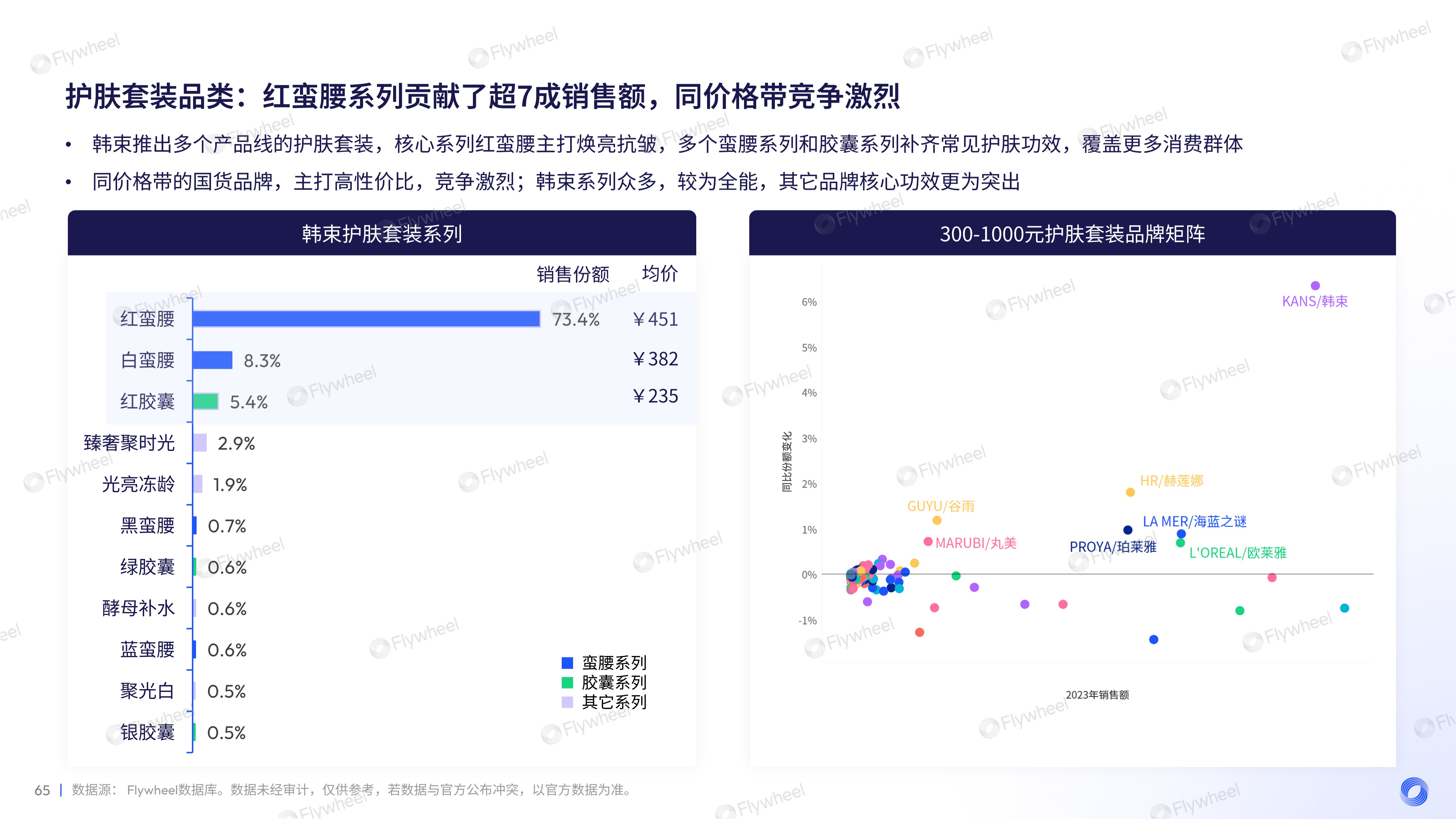Image resolution: width=1456 pixels, height=819 pixels.
Task: Click the 黑蛮腰 row label
Action: click(148, 525)
